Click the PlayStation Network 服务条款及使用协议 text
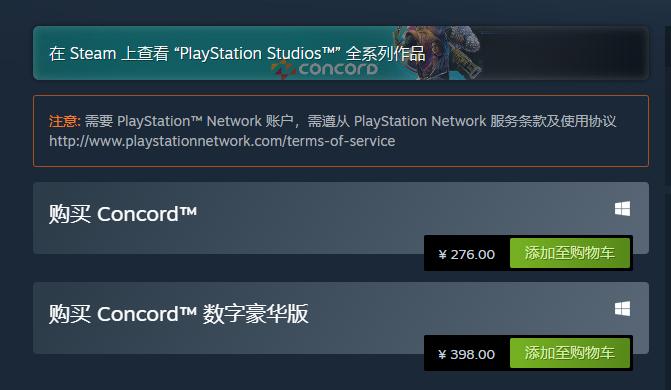The width and height of the screenshot is (671, 390). (x=485, y=121)
